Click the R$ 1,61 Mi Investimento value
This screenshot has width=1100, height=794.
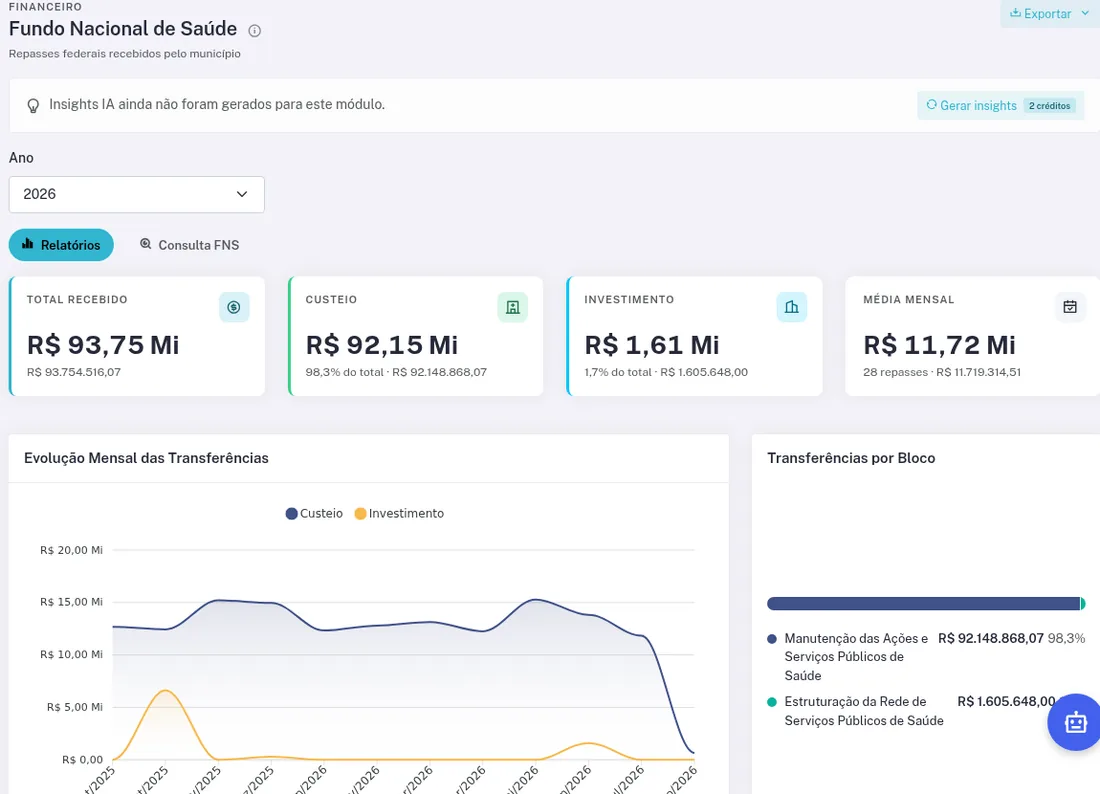tap(652, 345)
